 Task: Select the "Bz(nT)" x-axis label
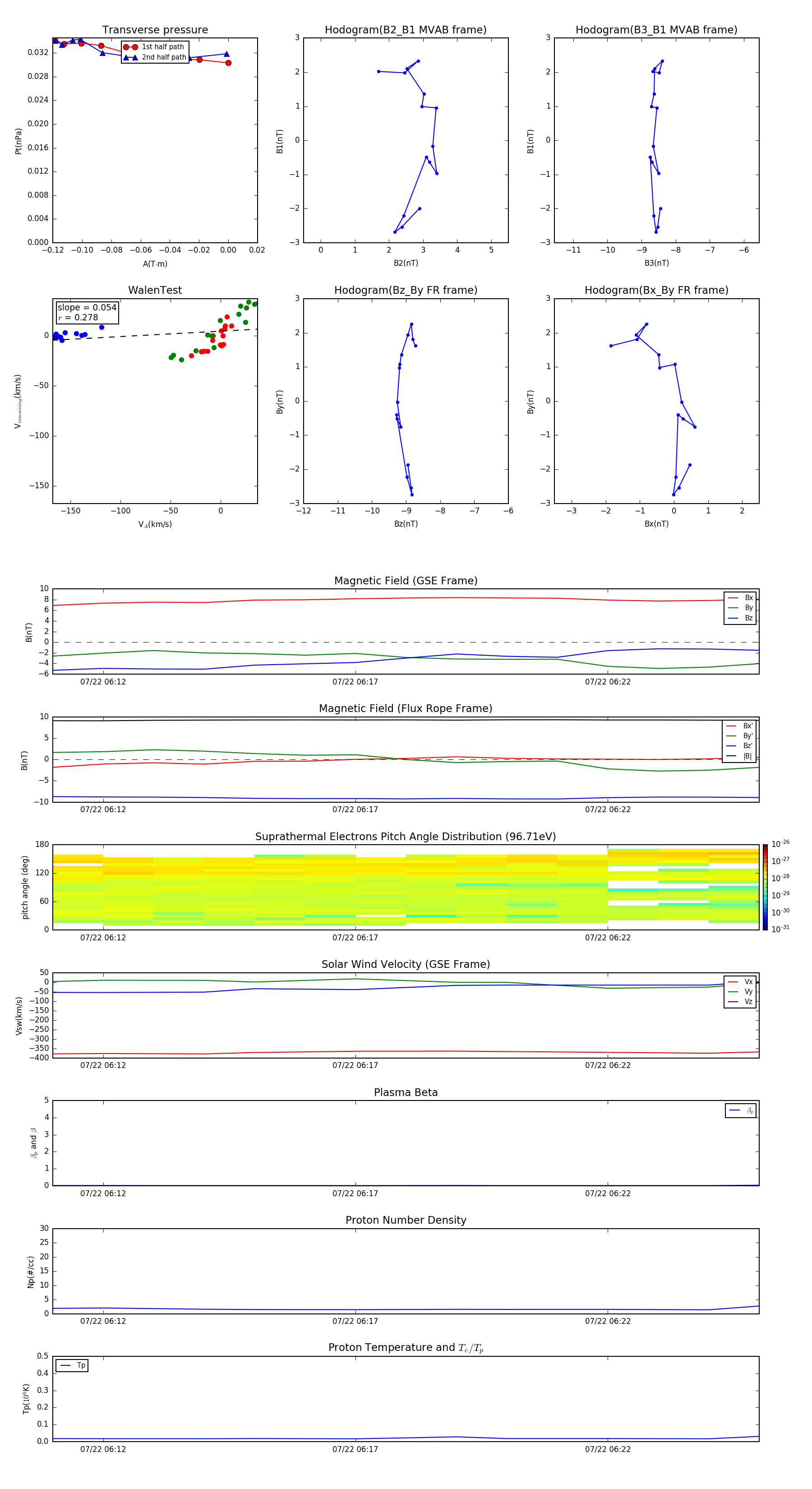406,524
